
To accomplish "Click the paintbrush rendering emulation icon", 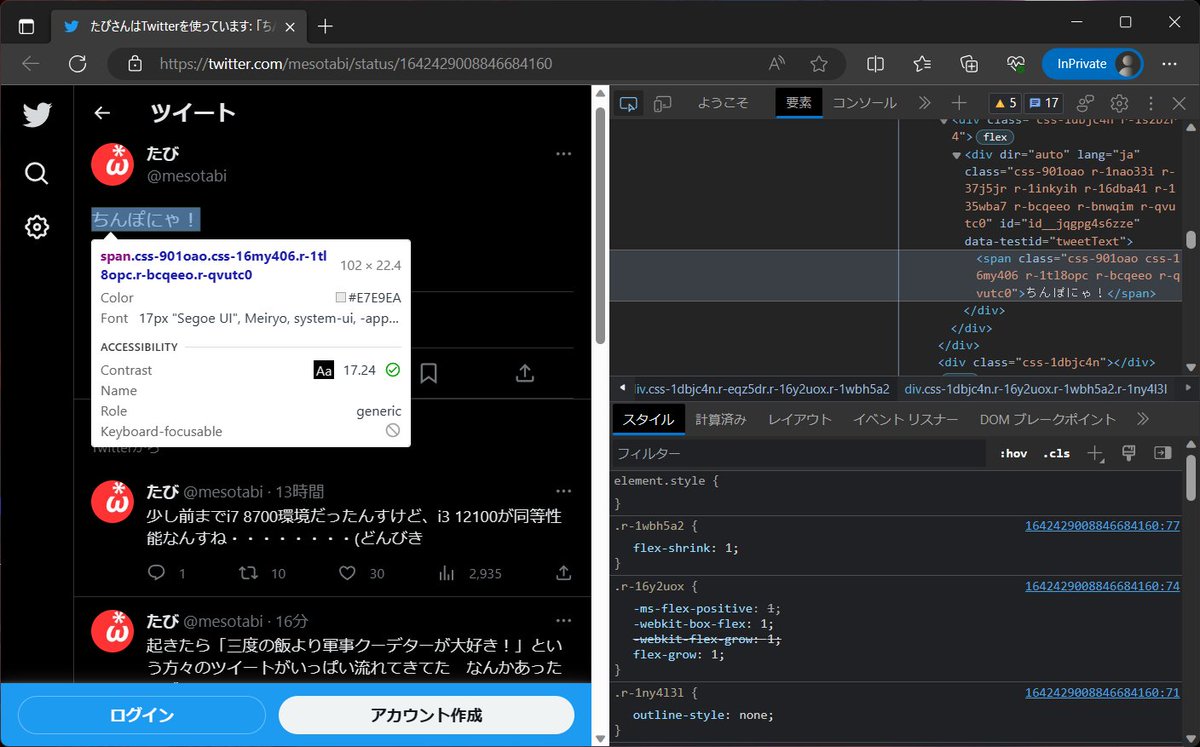I will click(1128, 453).
